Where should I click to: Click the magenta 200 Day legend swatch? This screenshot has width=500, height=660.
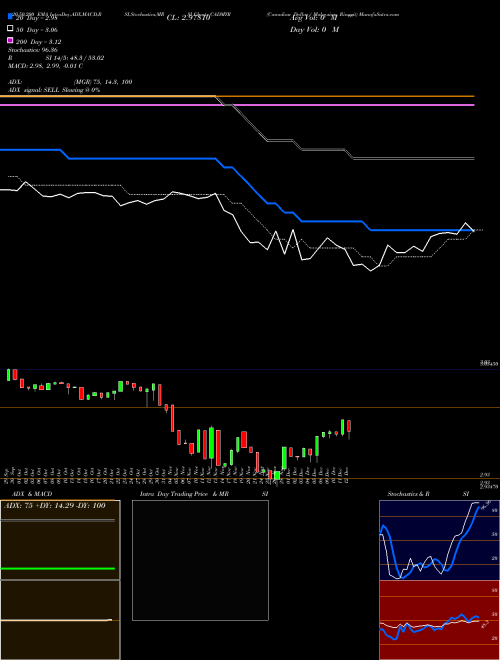(x=11, y=41)
